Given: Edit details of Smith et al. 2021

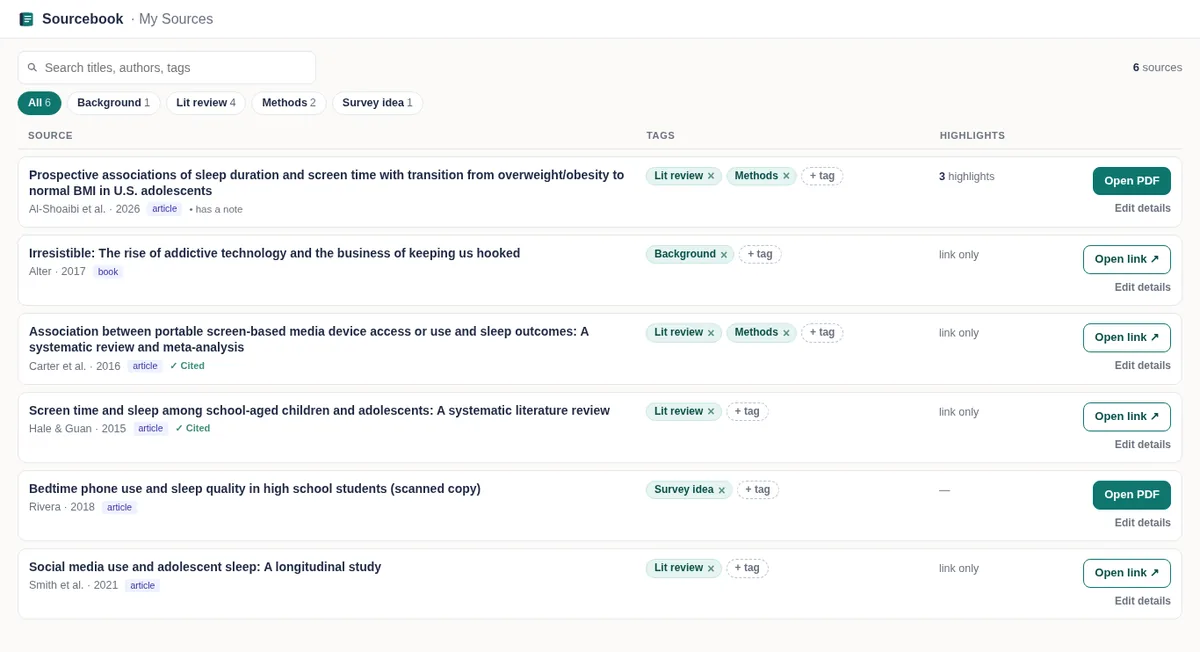Looking at the screenshot, I should (1142, 601).
